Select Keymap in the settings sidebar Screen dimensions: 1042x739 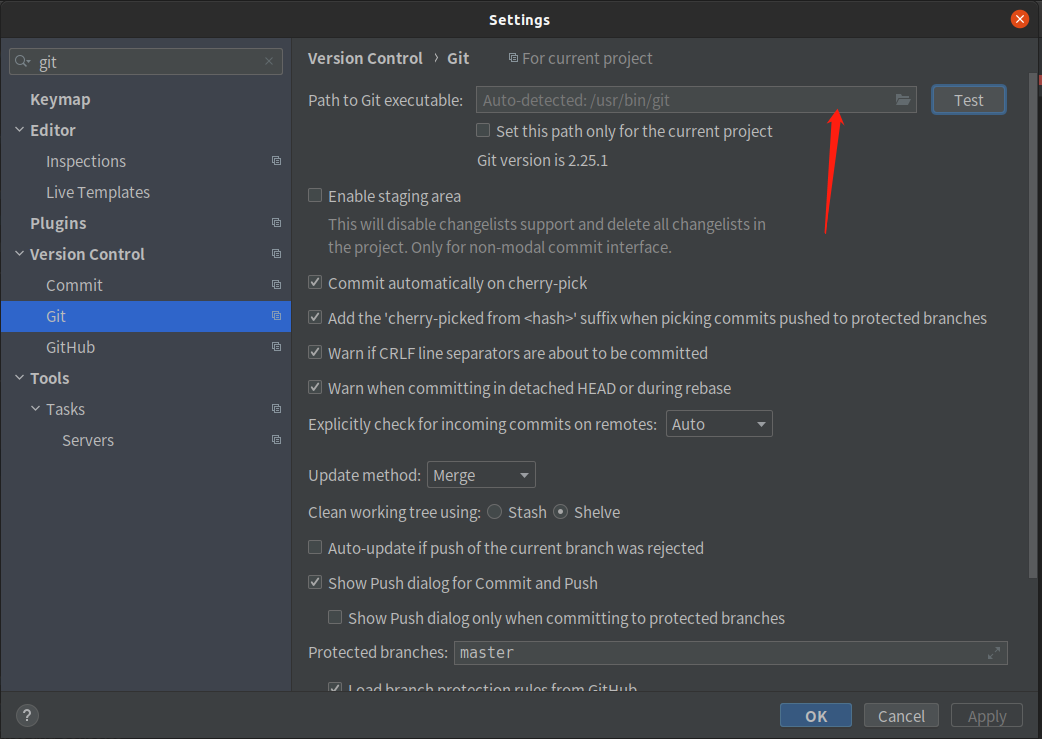[x=60, y=99]
